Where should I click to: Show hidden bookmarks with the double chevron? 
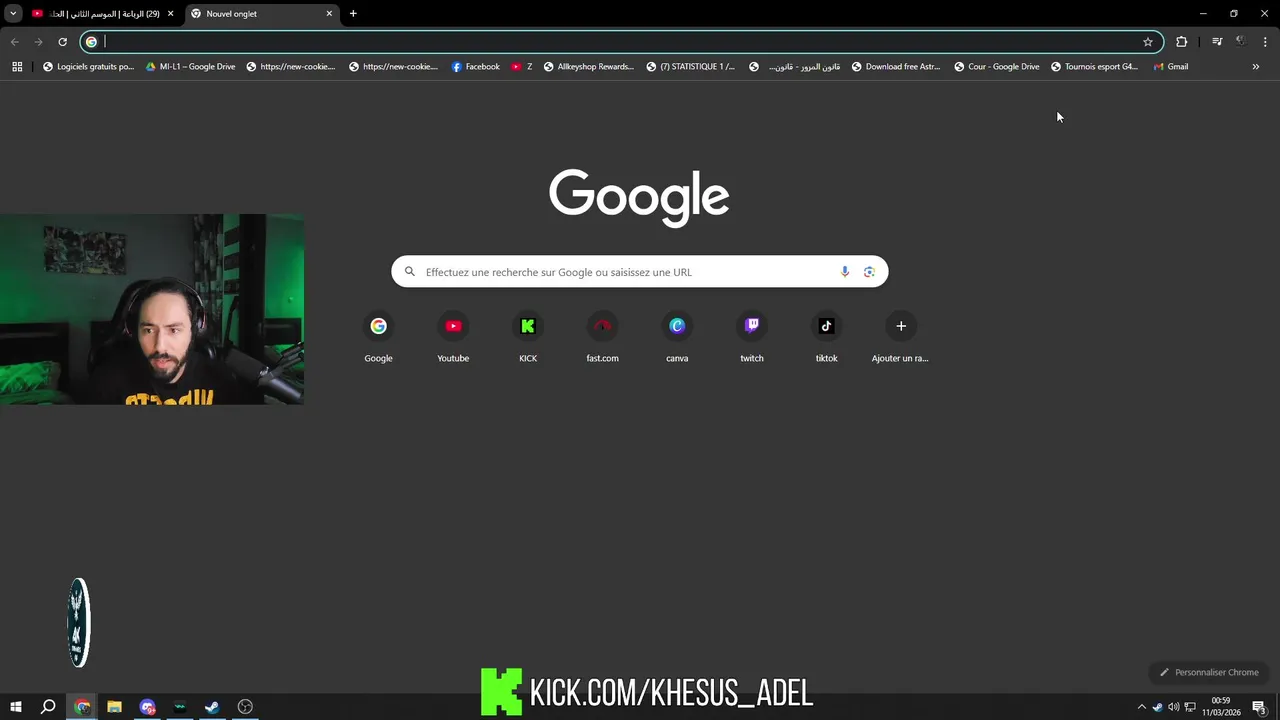pos(1256,67)
